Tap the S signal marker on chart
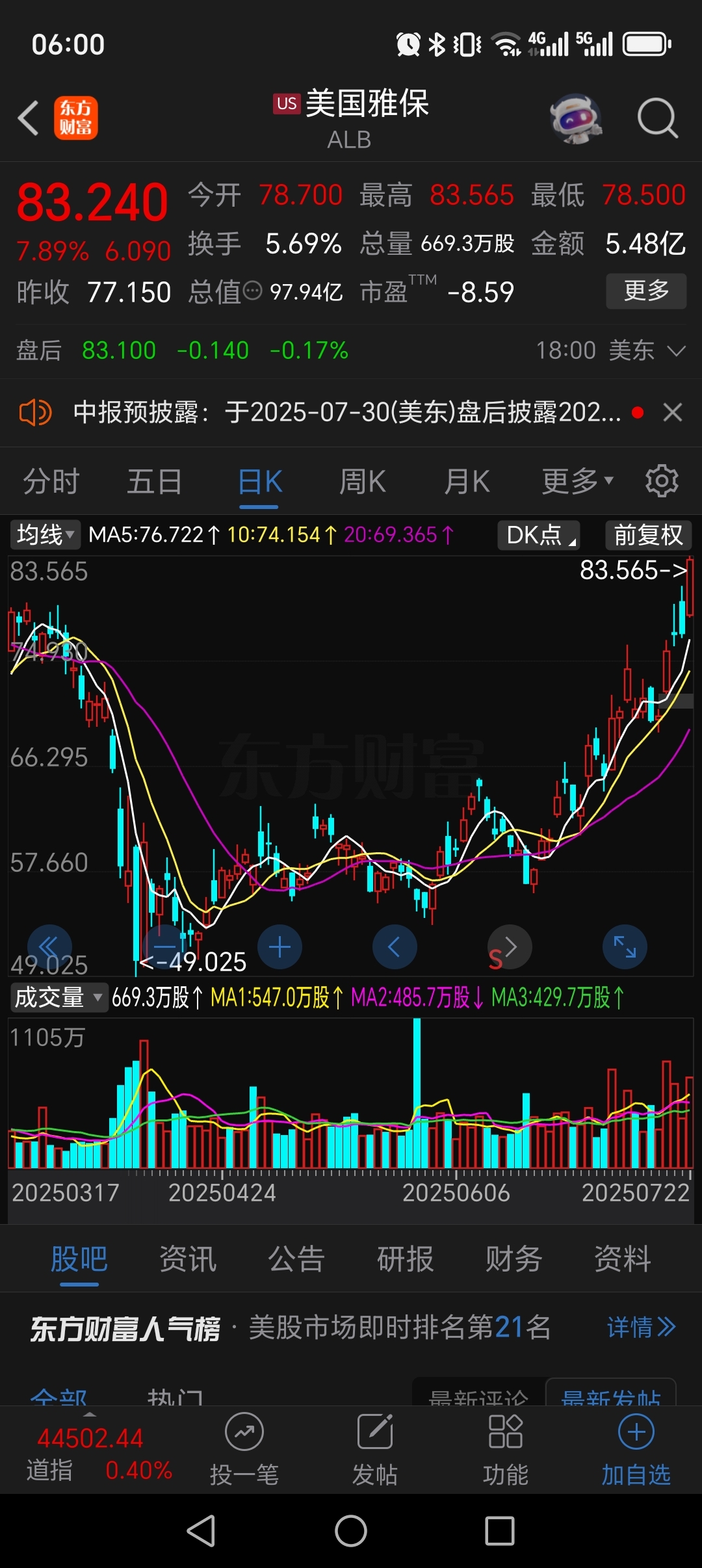 495,960
